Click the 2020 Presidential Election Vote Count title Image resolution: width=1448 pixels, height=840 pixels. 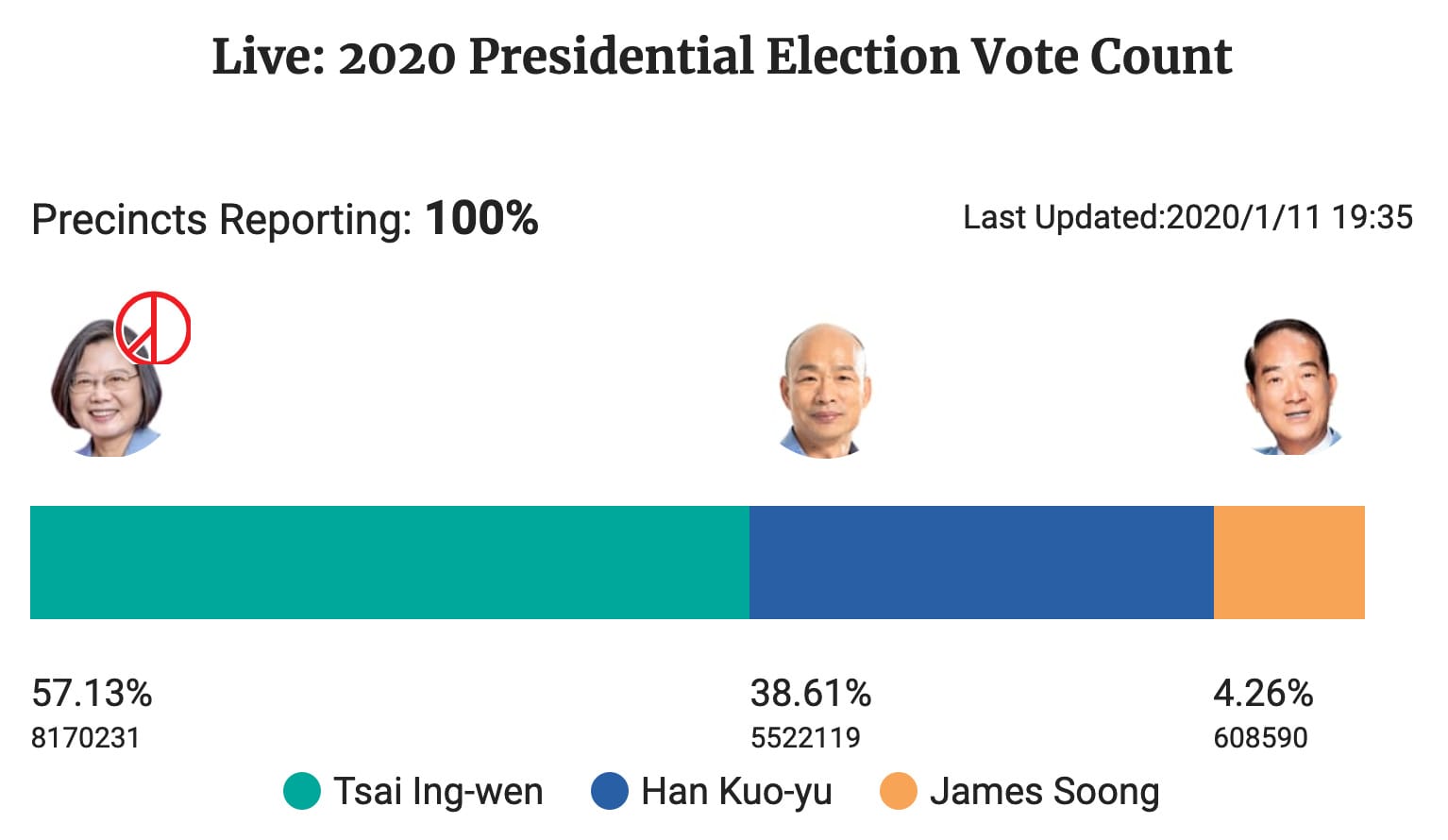coord(722,57)
